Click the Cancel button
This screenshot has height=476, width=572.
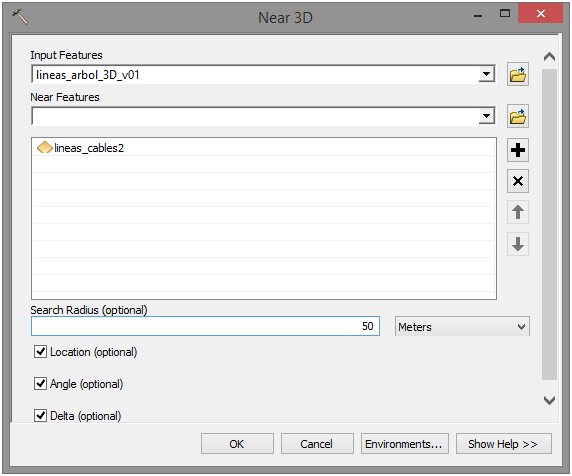click(317, 444)
